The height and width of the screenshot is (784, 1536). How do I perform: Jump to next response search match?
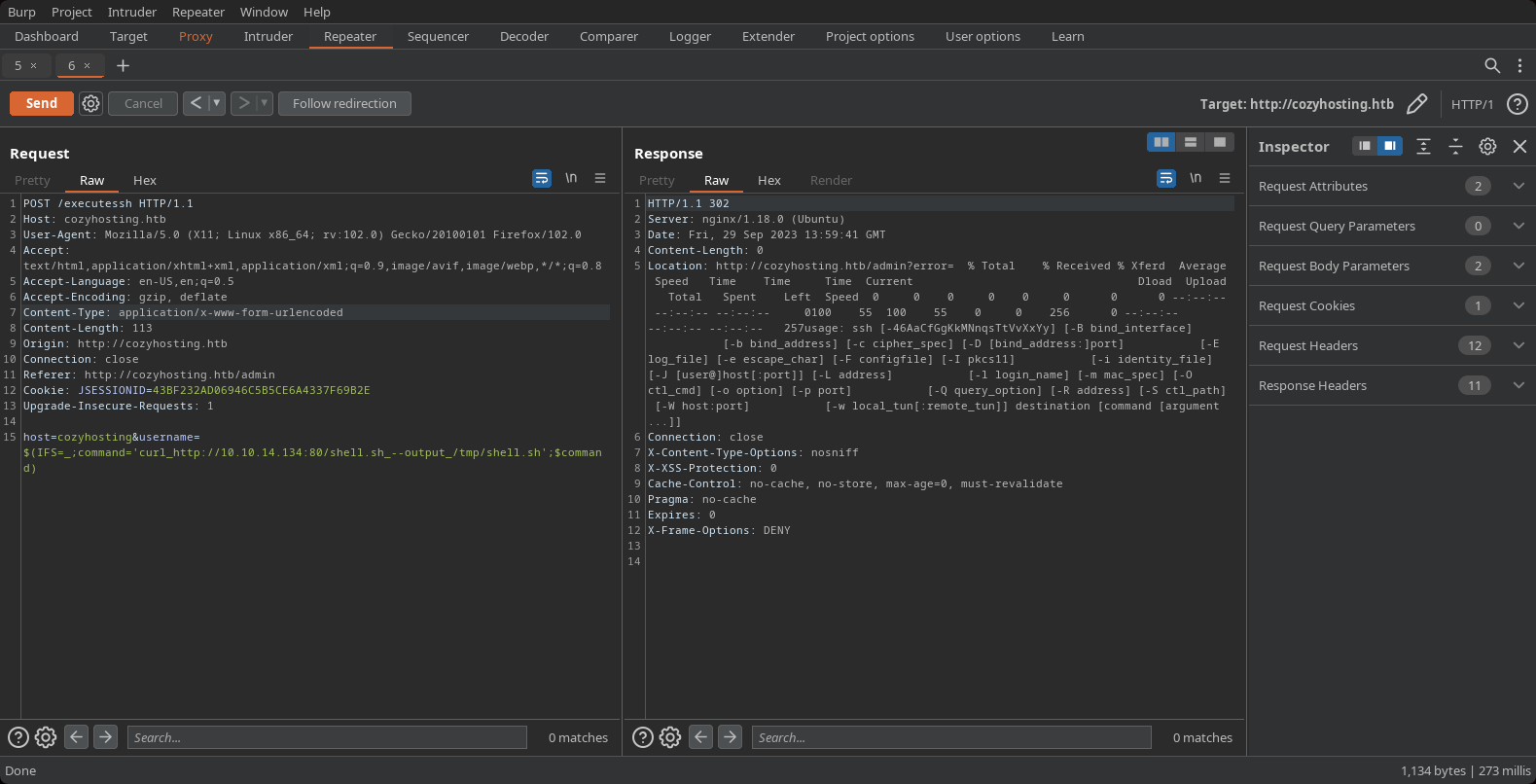[x=731, y=736]
